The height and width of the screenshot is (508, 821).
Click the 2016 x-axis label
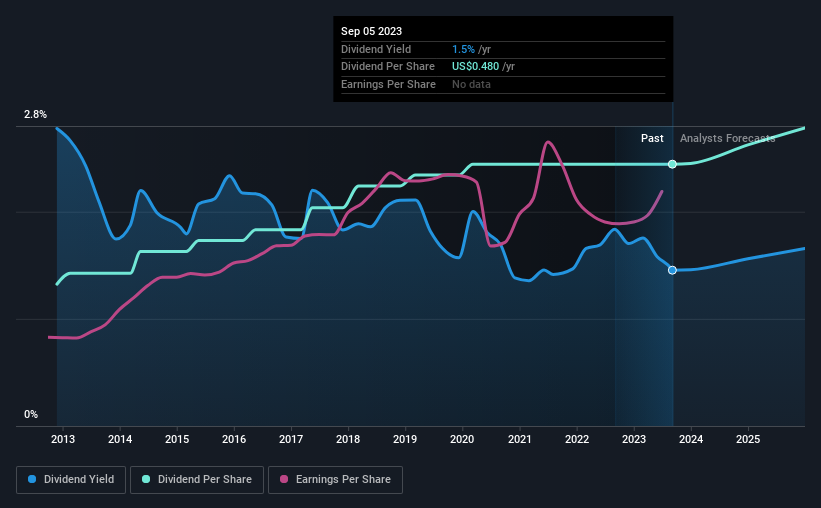point(234,439)
